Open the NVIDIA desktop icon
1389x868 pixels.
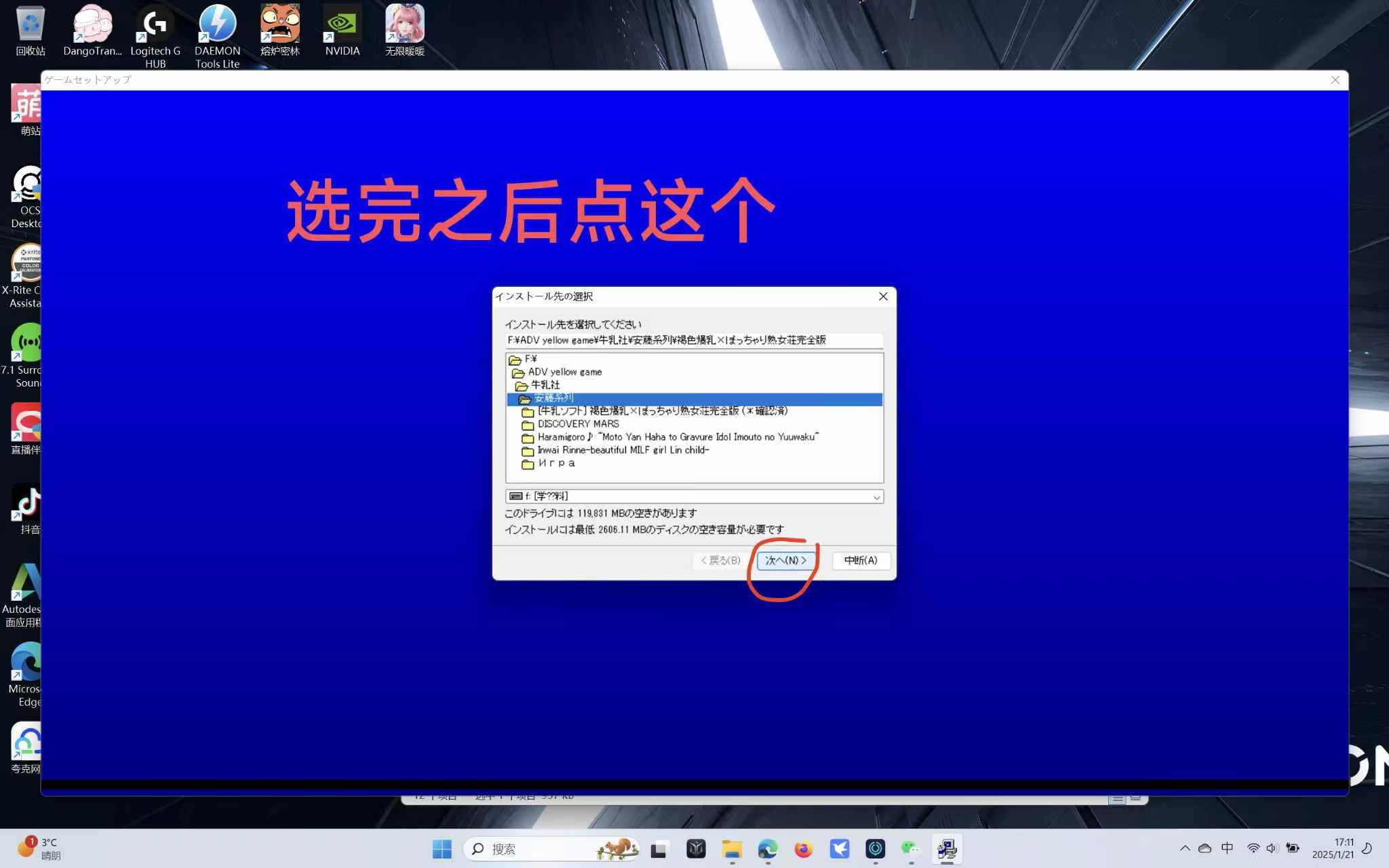[342, 31]
